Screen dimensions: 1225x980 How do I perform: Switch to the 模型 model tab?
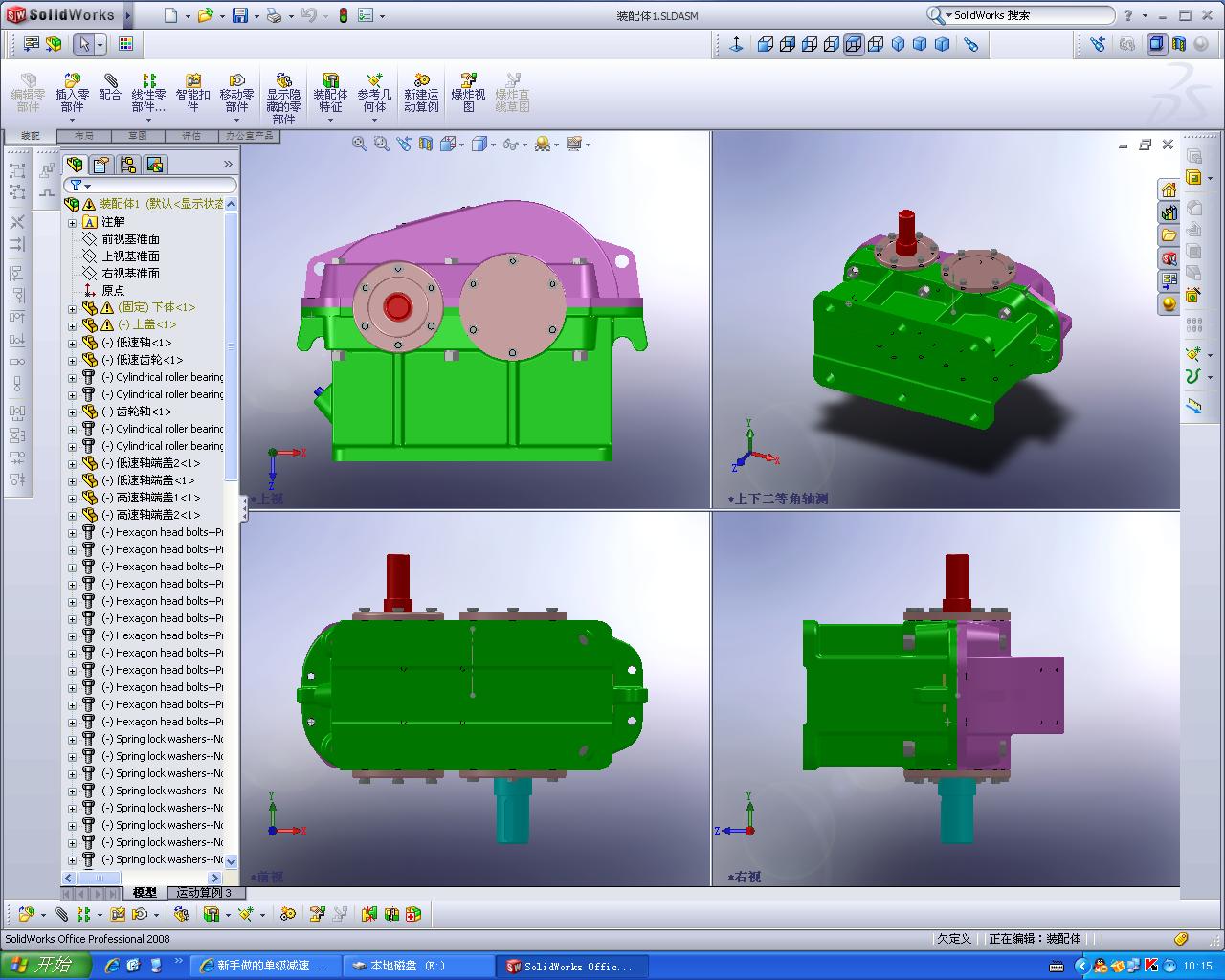click(x=145, y=892)
